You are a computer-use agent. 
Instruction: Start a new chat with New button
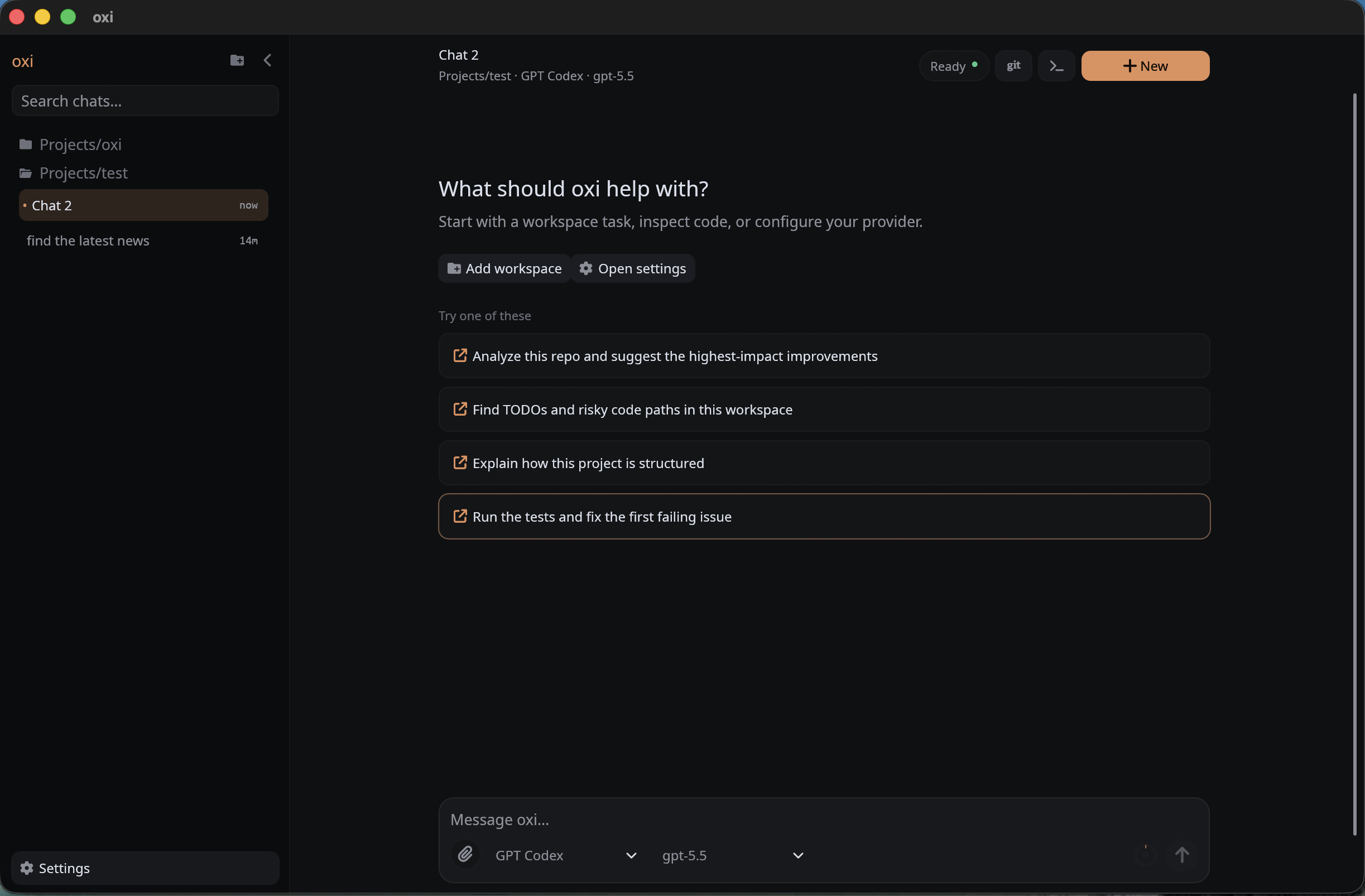click(x=1145, y=66)
